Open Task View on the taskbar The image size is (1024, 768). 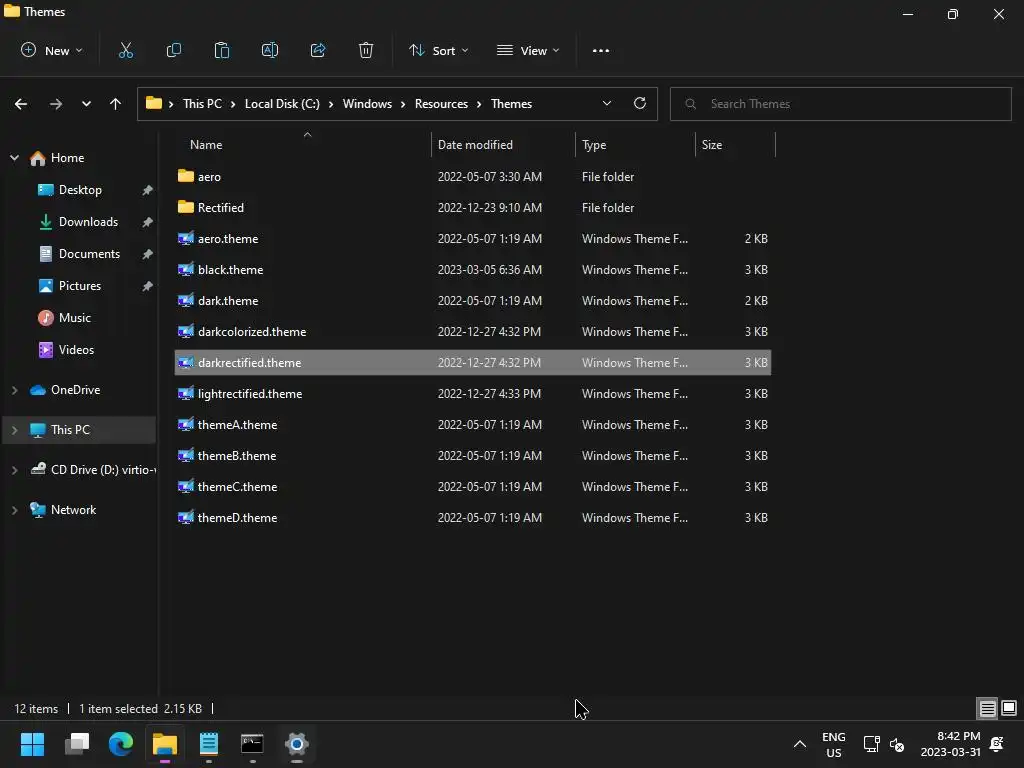77,744
